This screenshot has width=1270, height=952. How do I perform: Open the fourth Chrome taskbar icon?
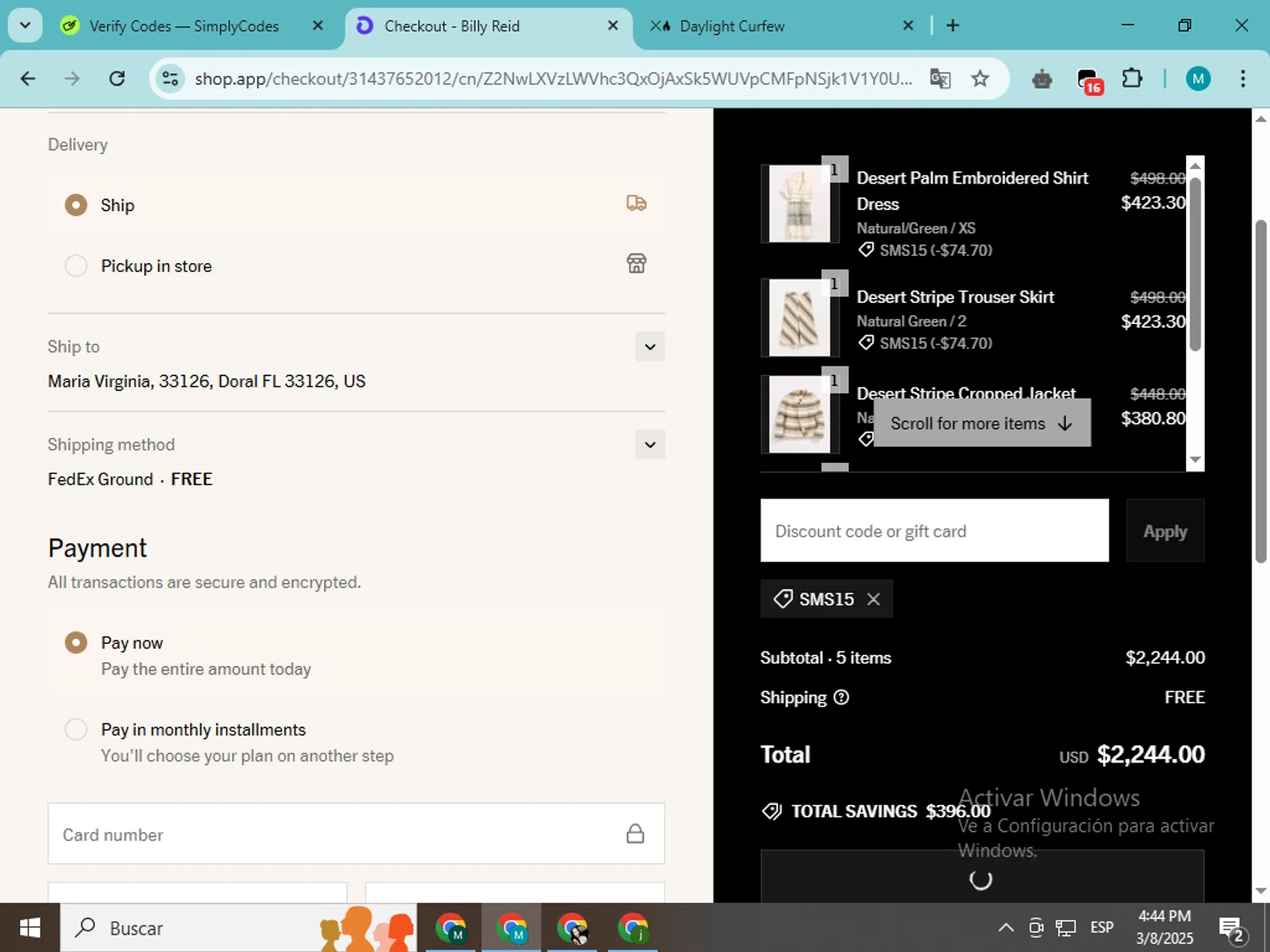tap(633, 927)
